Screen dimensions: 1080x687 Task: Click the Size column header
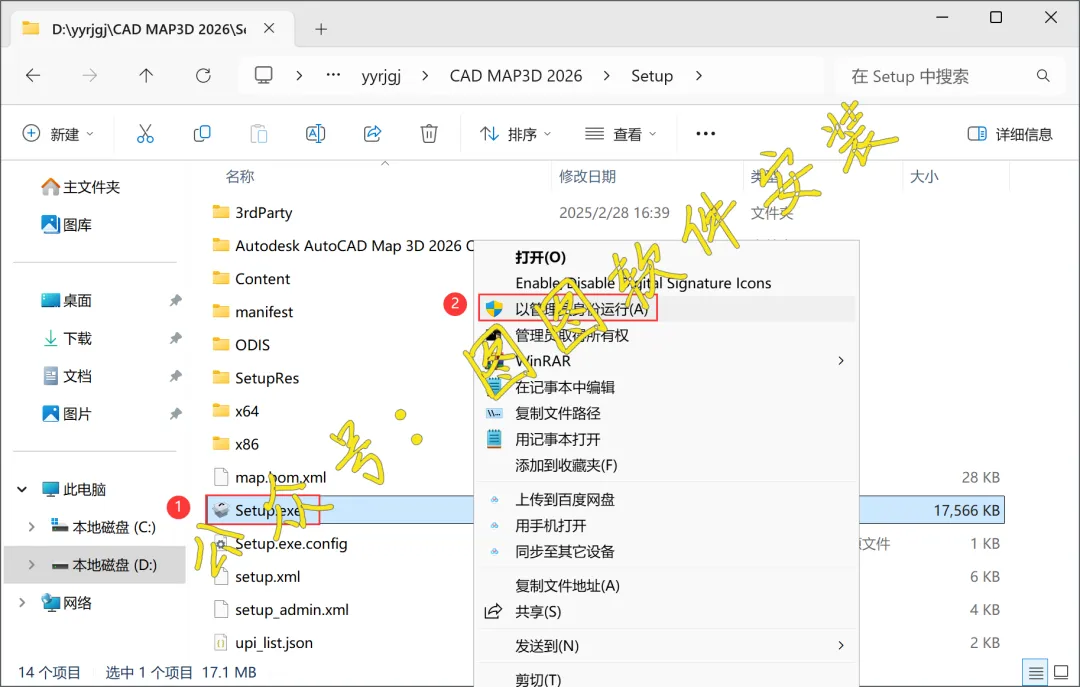click(924, 176)
